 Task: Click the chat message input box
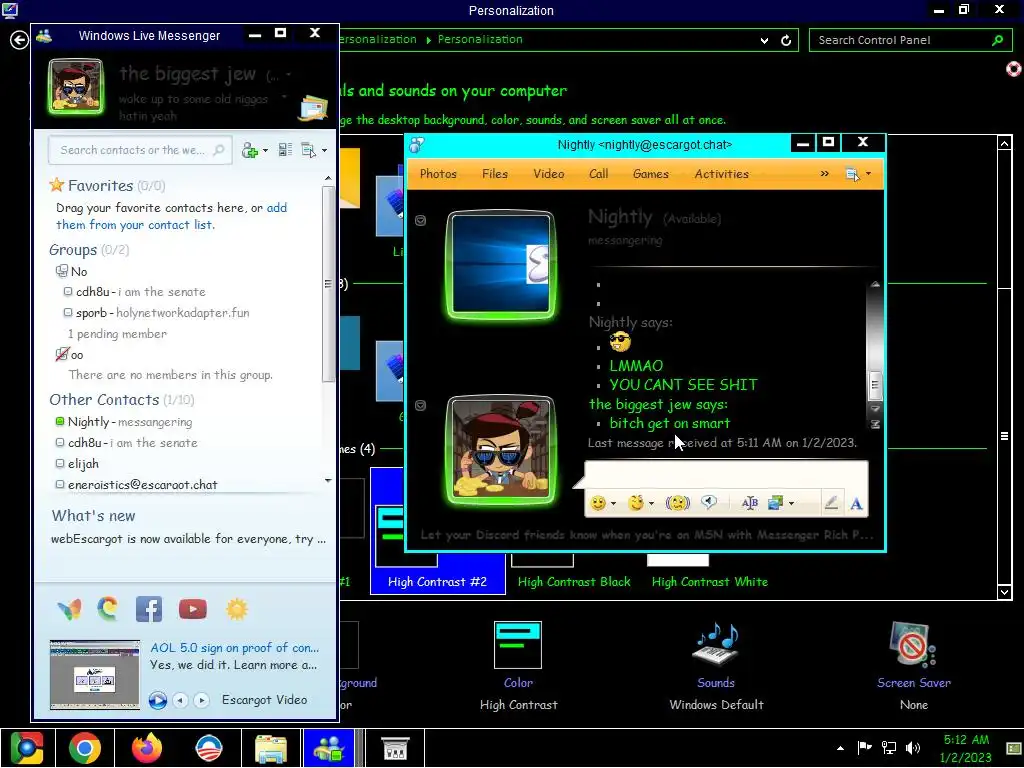tap(726, 475)
